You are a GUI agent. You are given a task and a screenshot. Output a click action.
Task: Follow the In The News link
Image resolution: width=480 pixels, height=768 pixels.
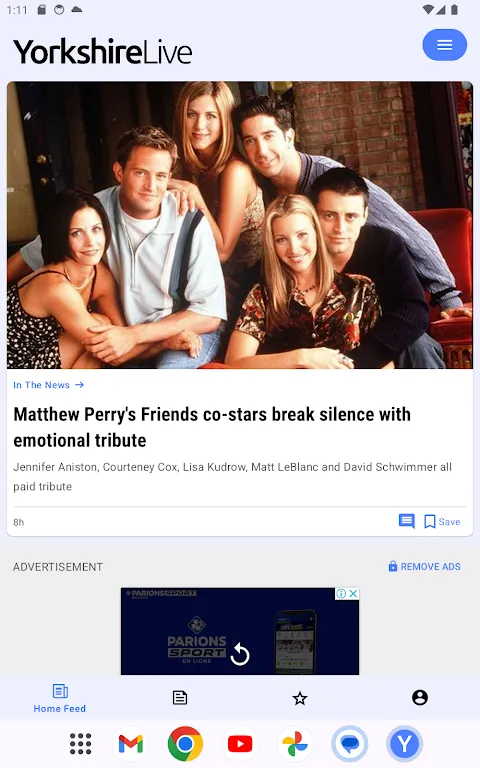click(x=48, y=385)
